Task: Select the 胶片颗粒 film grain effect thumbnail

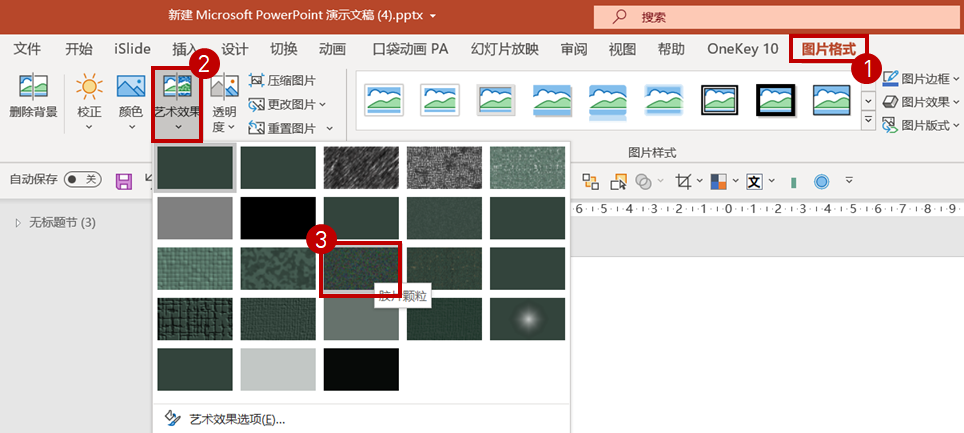Action: [362, 269]
